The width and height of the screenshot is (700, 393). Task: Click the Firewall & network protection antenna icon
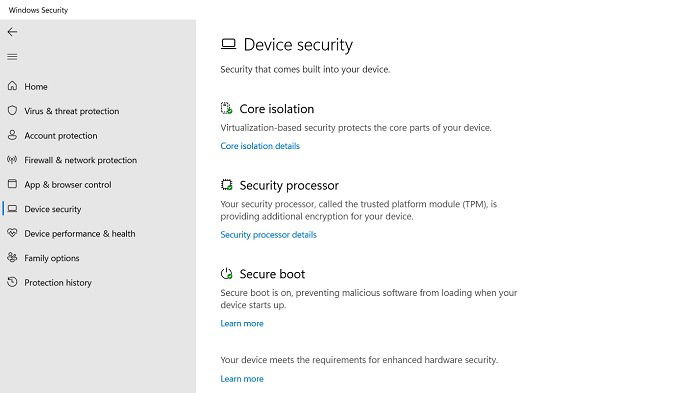click(12, 159)
